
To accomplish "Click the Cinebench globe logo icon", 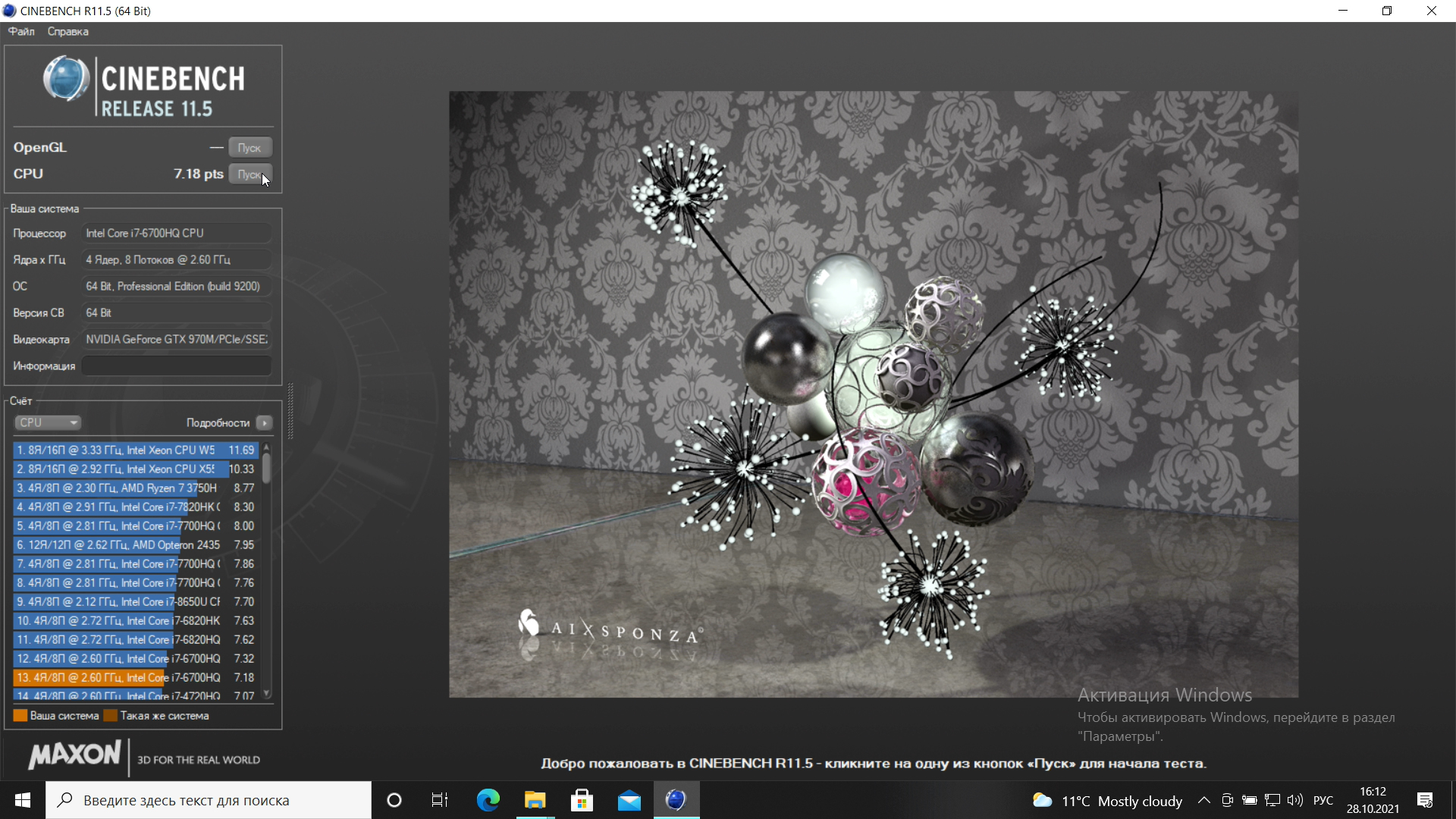I will click(66, 79).
